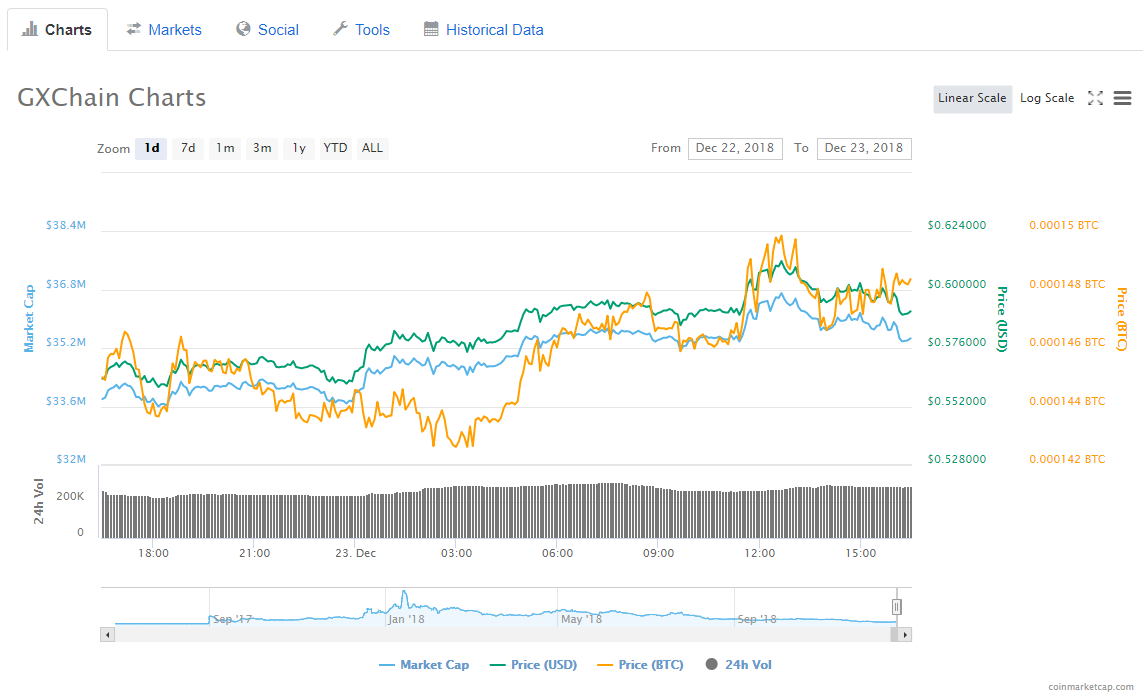The width and height of the screenshot is (1145, 696).
Task: Zoom chart to YTD
Action: (x=335, y=148)
